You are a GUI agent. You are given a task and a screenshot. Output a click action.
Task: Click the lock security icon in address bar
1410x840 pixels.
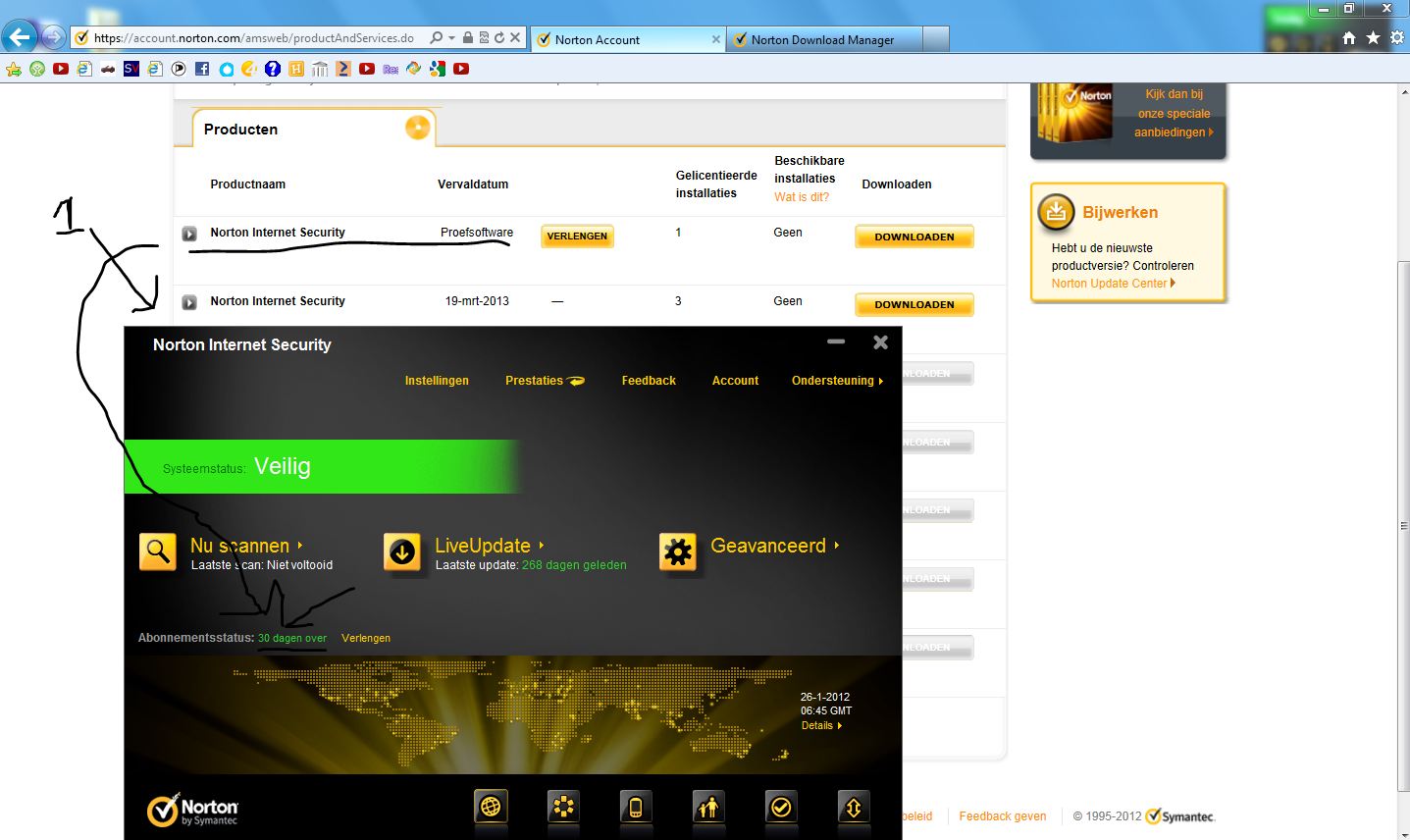(469, 38)
